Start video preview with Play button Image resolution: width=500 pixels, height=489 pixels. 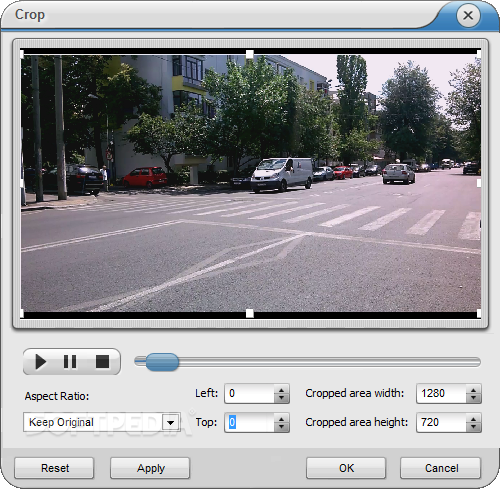click(x=40, y=362)
